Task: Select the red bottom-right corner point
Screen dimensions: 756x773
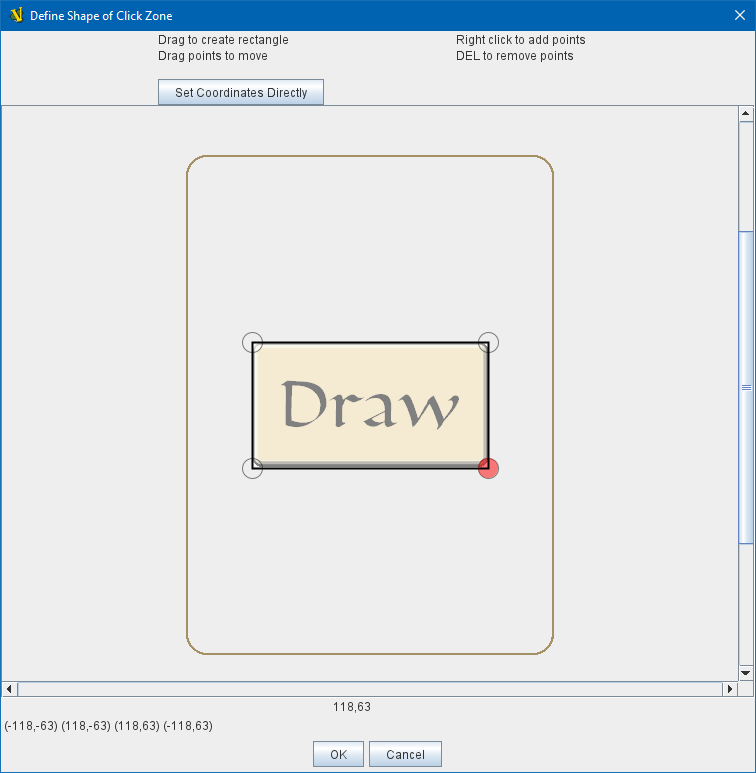Action: (488, 468)
